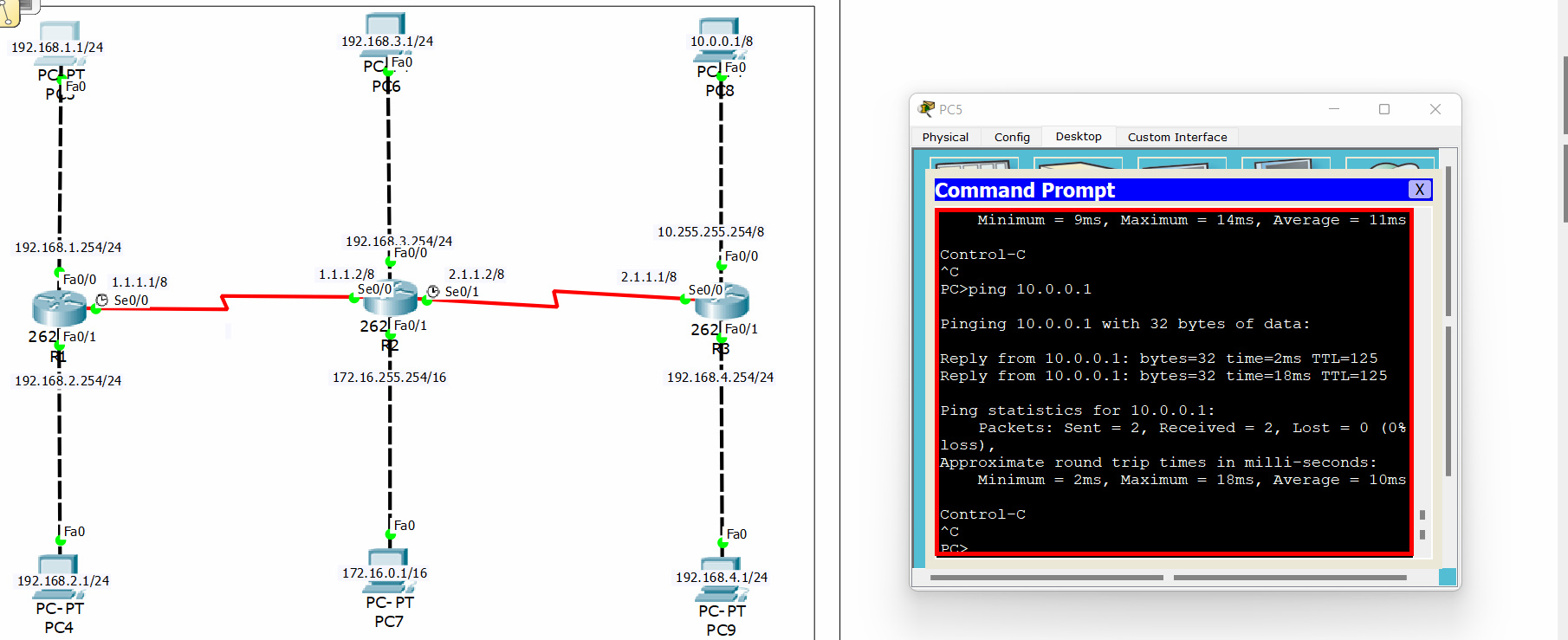Select the 192.168.1.254/24 label
The height and width of the screenshot is (640, 1568).
click(68, 248)
